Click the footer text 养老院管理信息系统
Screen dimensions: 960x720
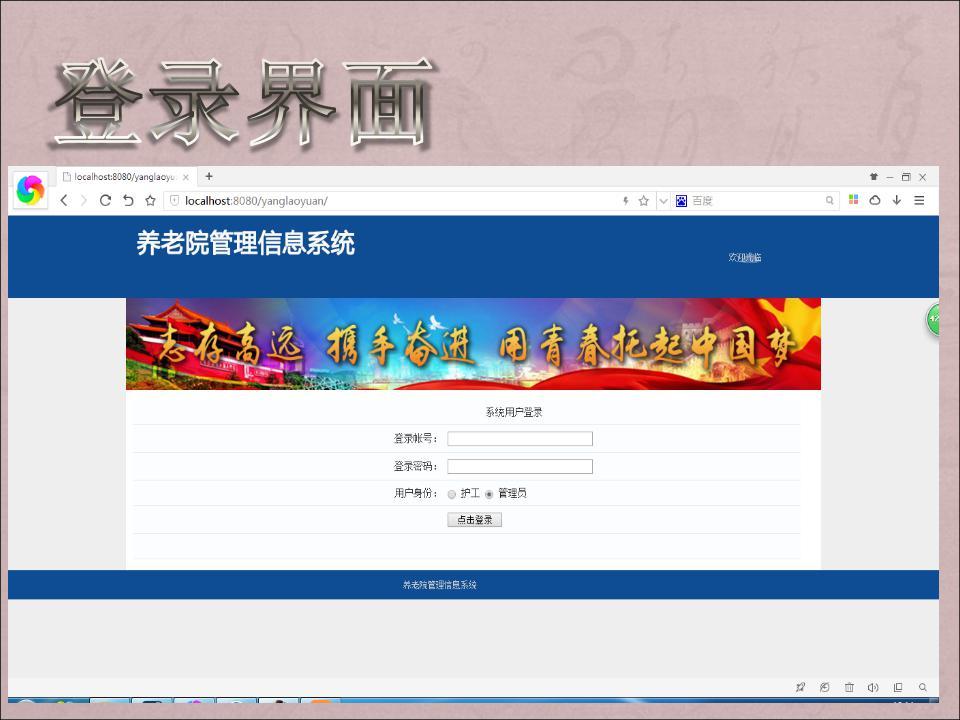(440, 585)
